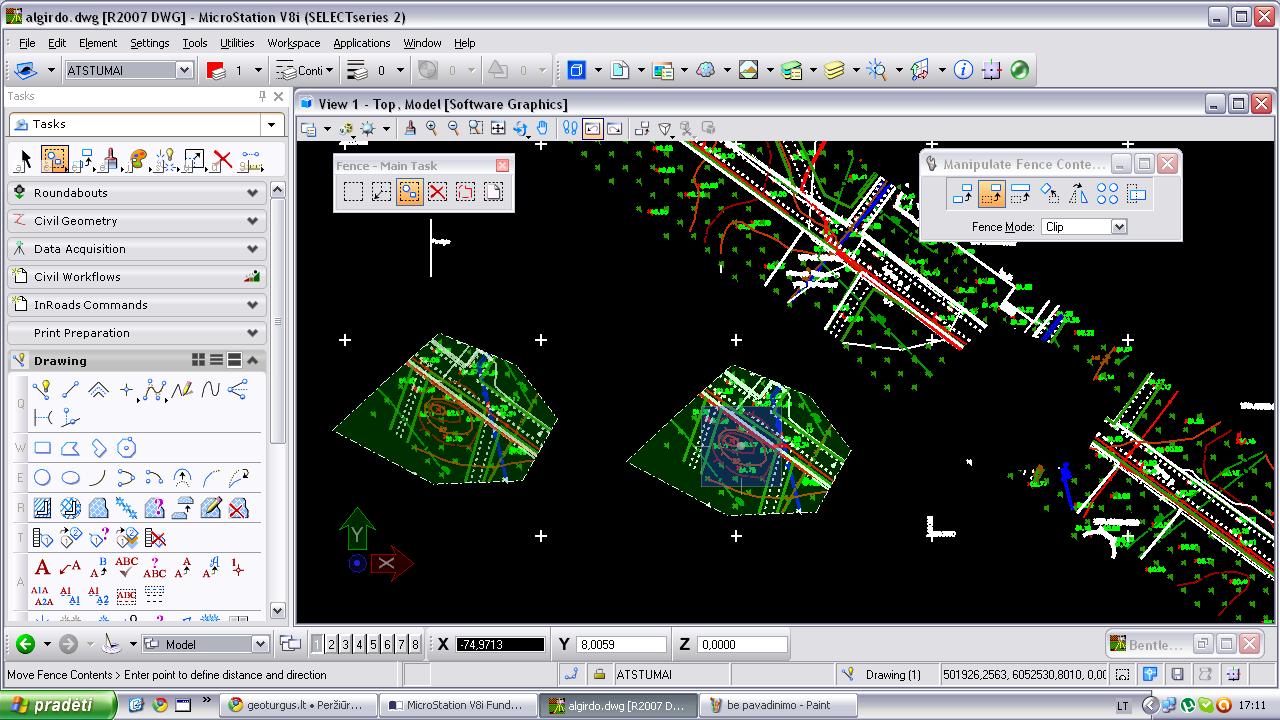Open the Model dropdown in bottom bar
The height and width of the screenshot is (720, 1280).
(x=260, y=644)
